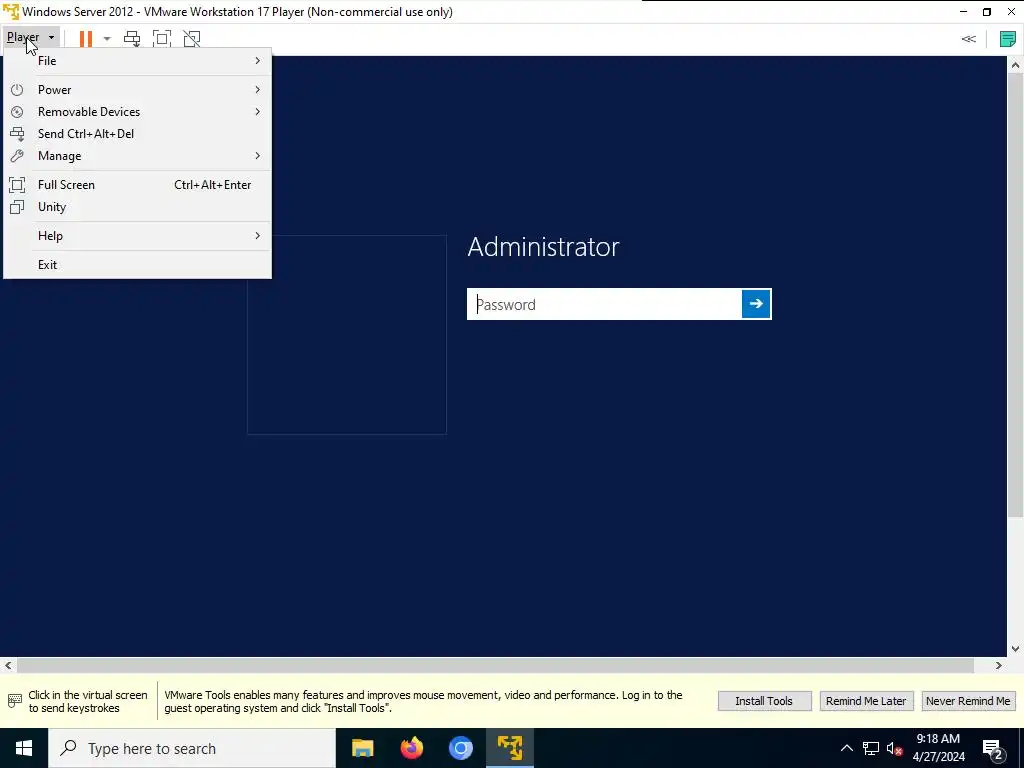1024x768 pixels.
Task: Open the Manage submenu
Action: (137, 156)
